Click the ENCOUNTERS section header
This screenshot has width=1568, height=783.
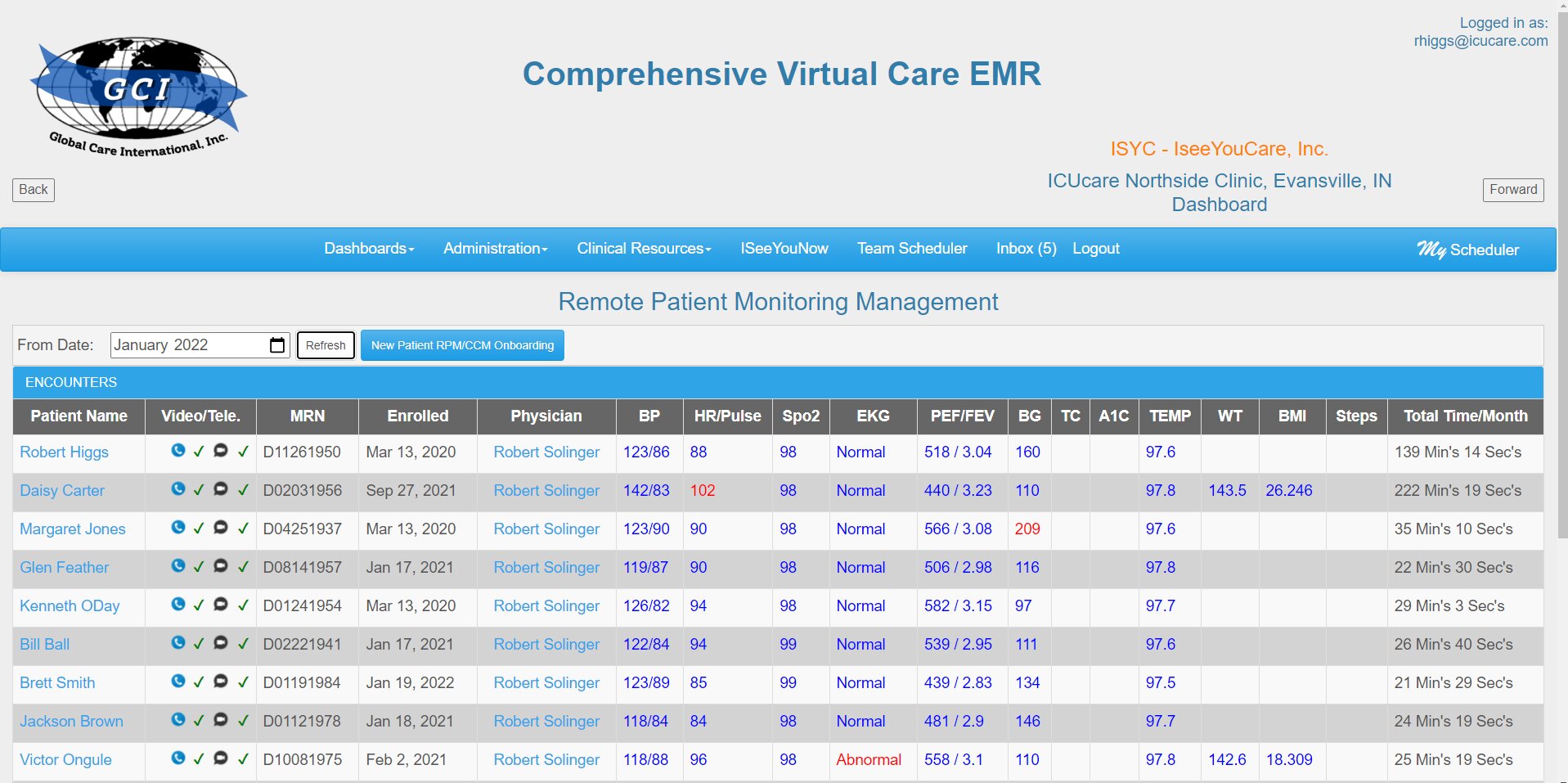coord(778,382)
